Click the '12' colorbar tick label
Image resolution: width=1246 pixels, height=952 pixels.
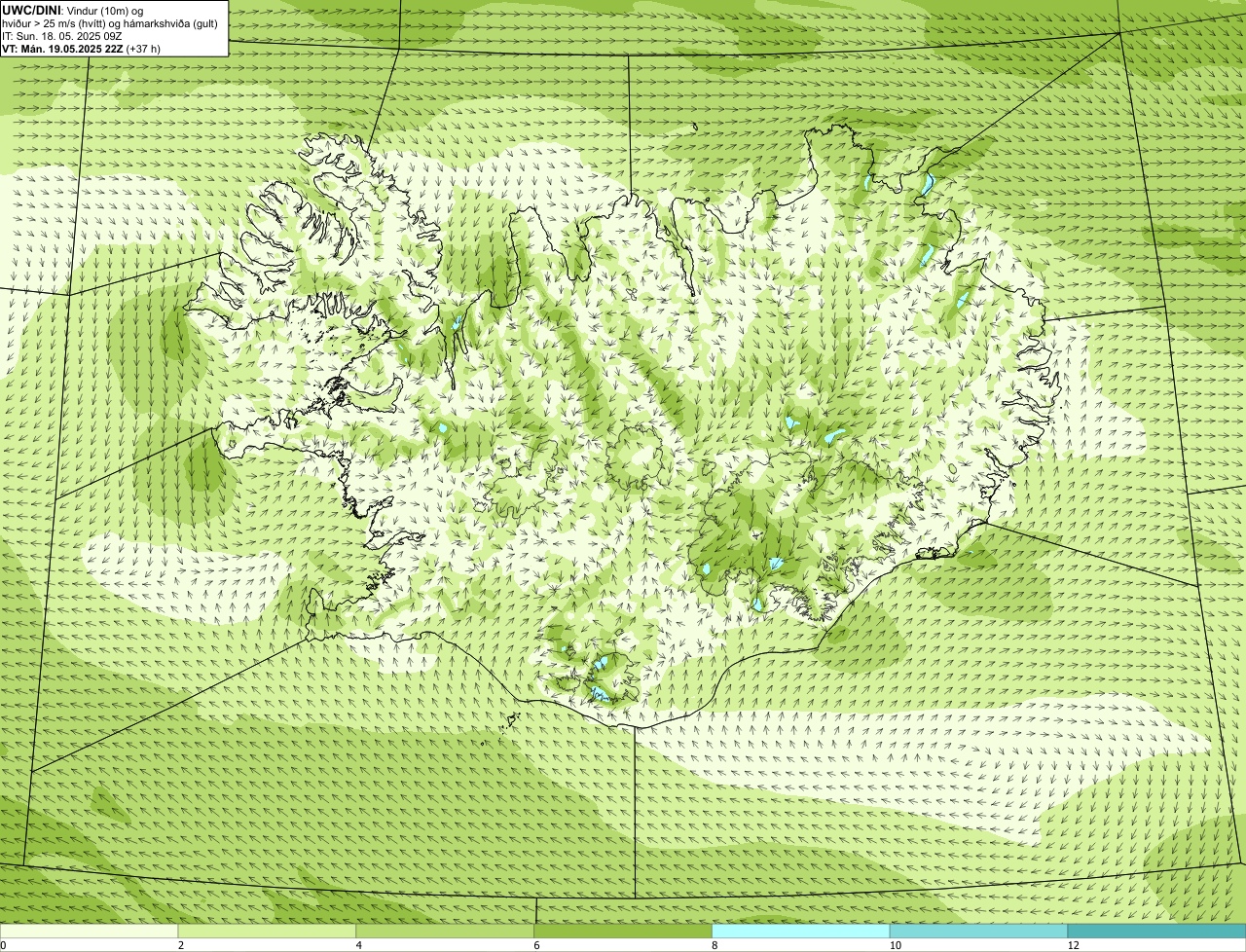pos(1073,945)
